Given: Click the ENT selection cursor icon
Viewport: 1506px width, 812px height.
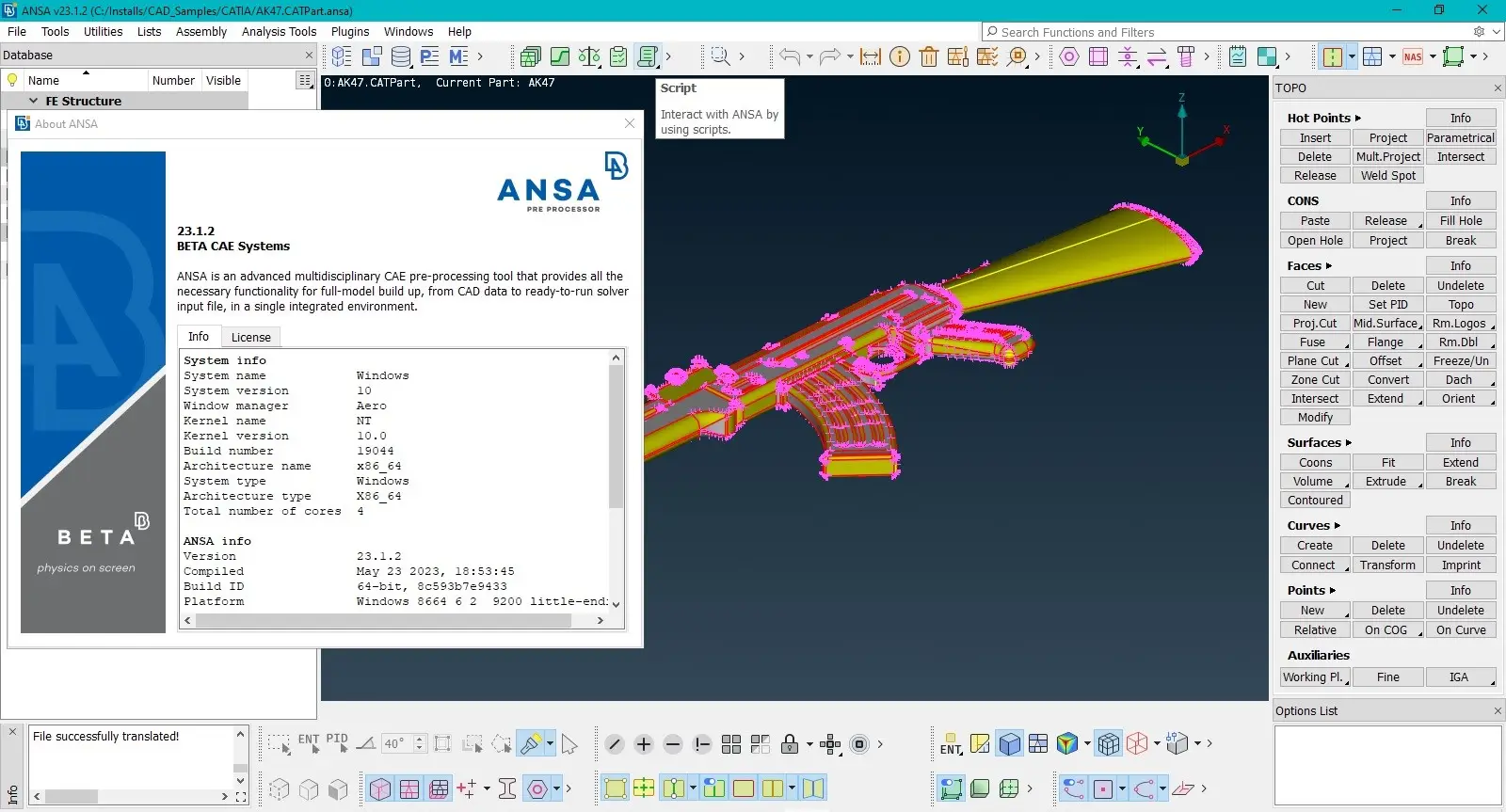Looking at the screenshot, I should (x=309, y=744).
